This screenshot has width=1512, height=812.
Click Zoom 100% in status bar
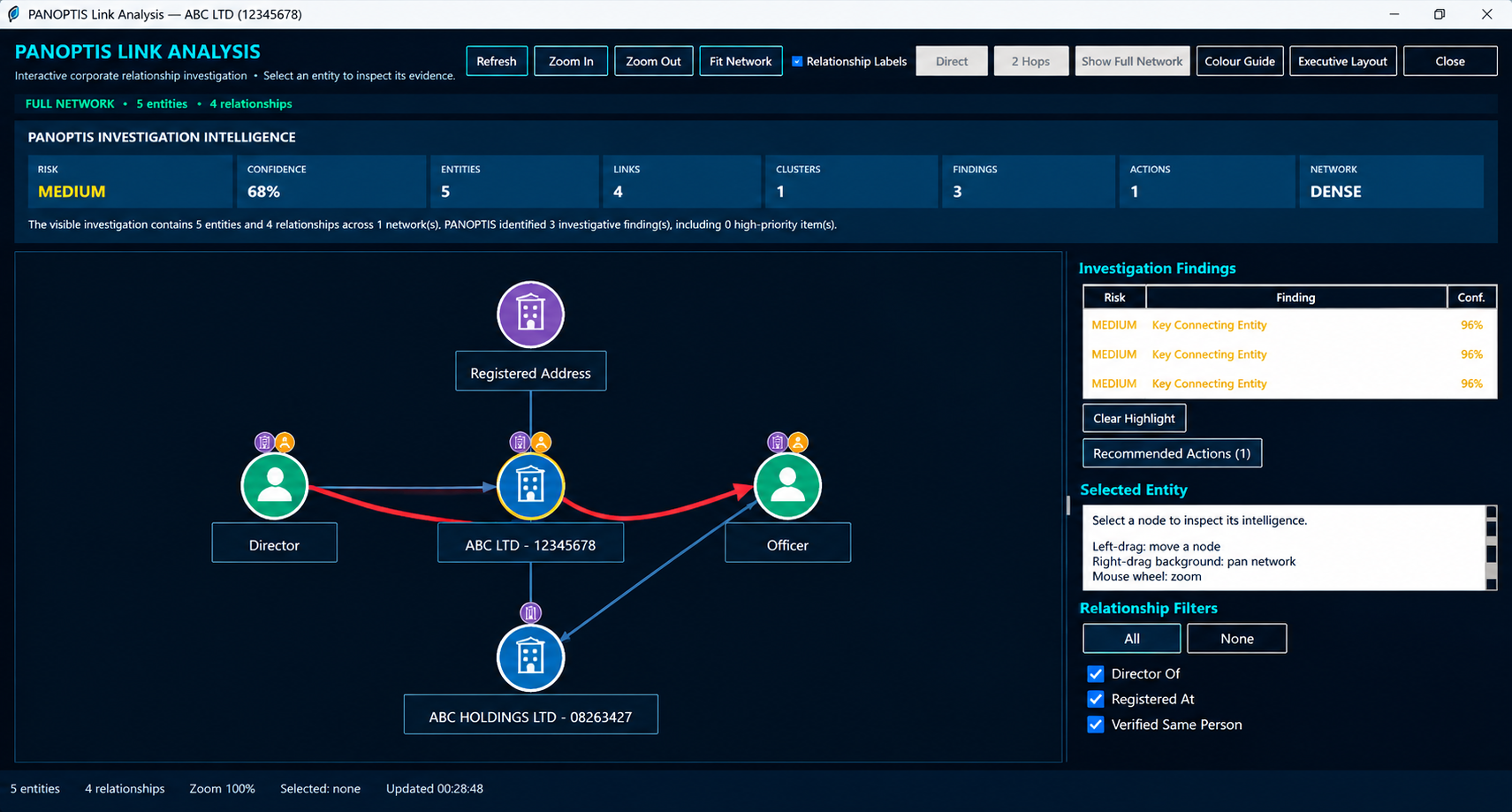[222, 788]
